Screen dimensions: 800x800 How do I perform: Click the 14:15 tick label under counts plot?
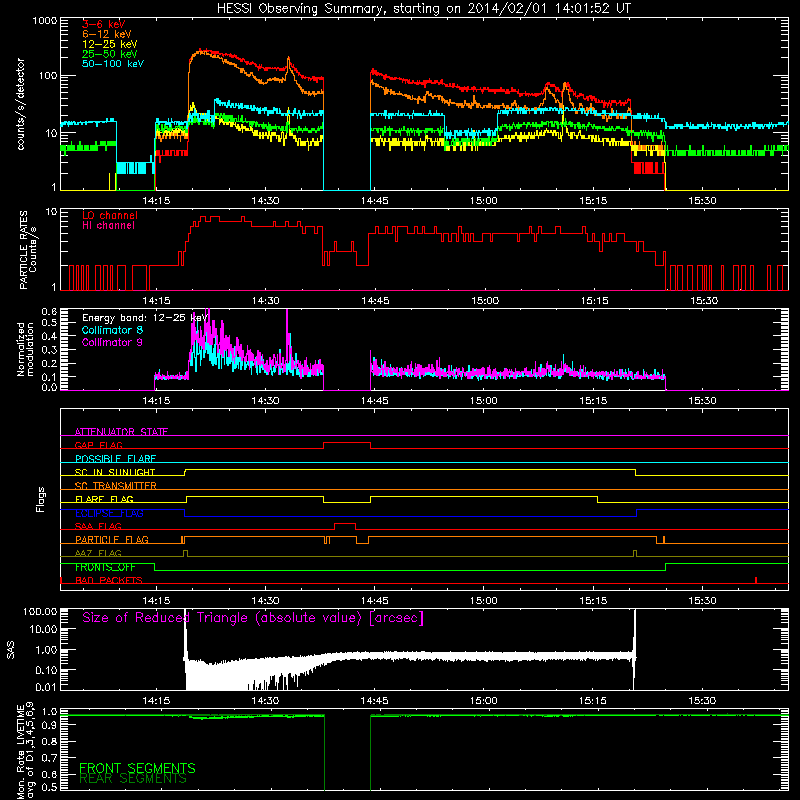point(156,201)
